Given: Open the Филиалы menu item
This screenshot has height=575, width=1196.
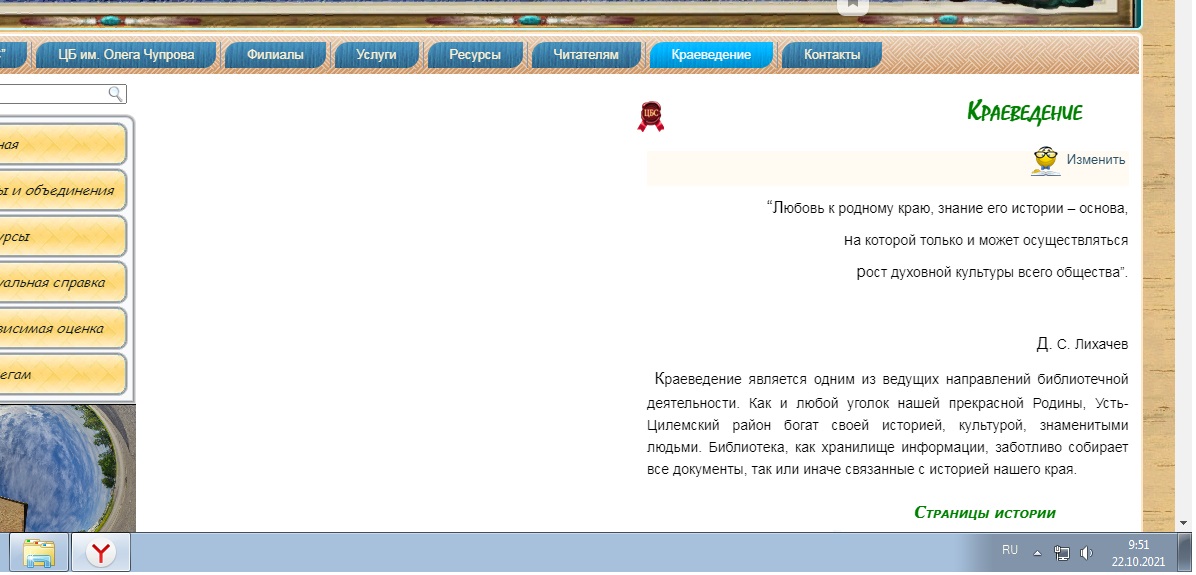Looking at the screenshot, I should coord(275,55).
